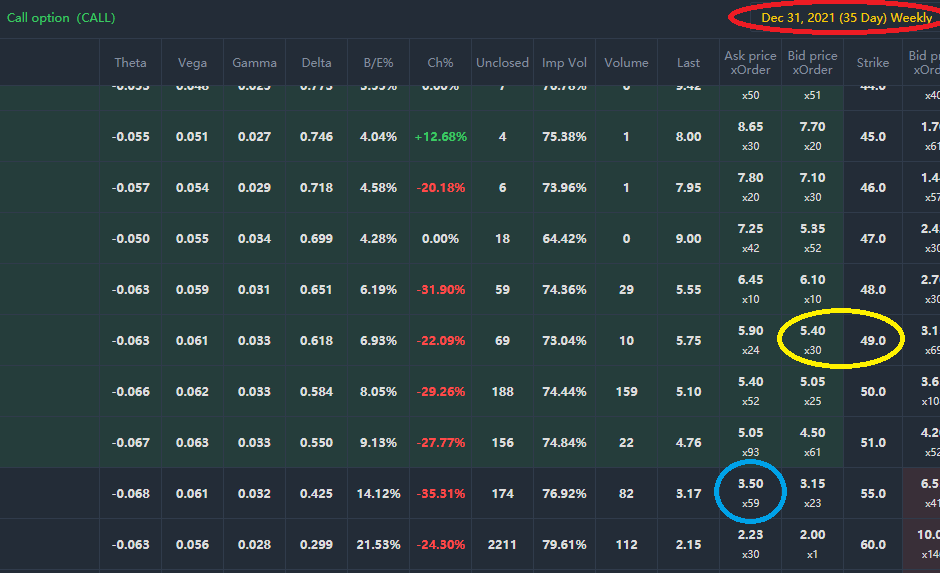940x573 pixels.
Task: Click bid price 5.40 x30
Action: click(x=812, y=340)
